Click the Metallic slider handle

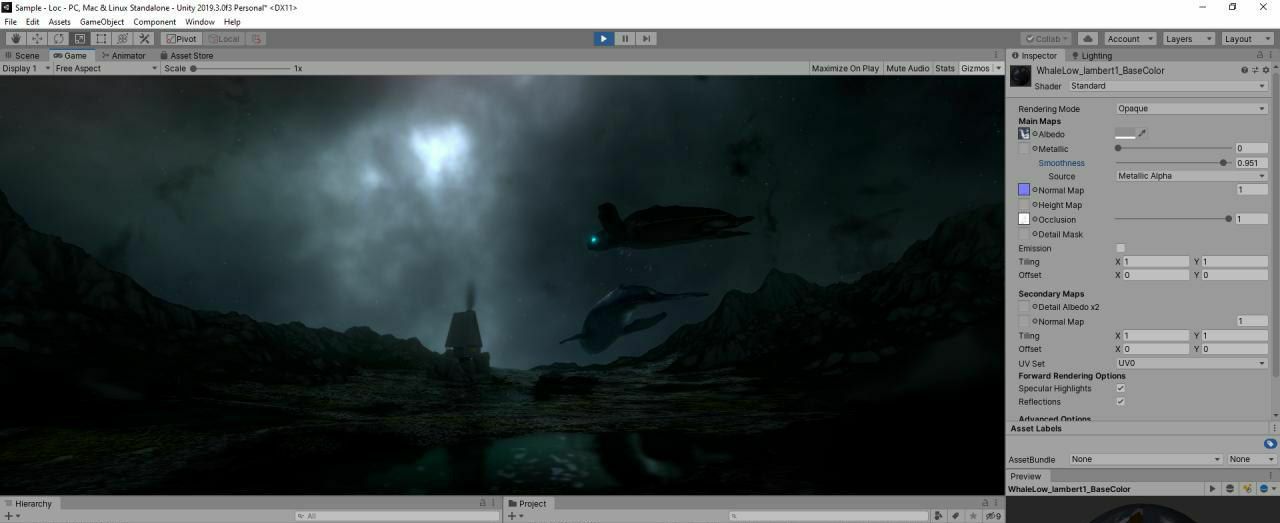point(1118,148)
